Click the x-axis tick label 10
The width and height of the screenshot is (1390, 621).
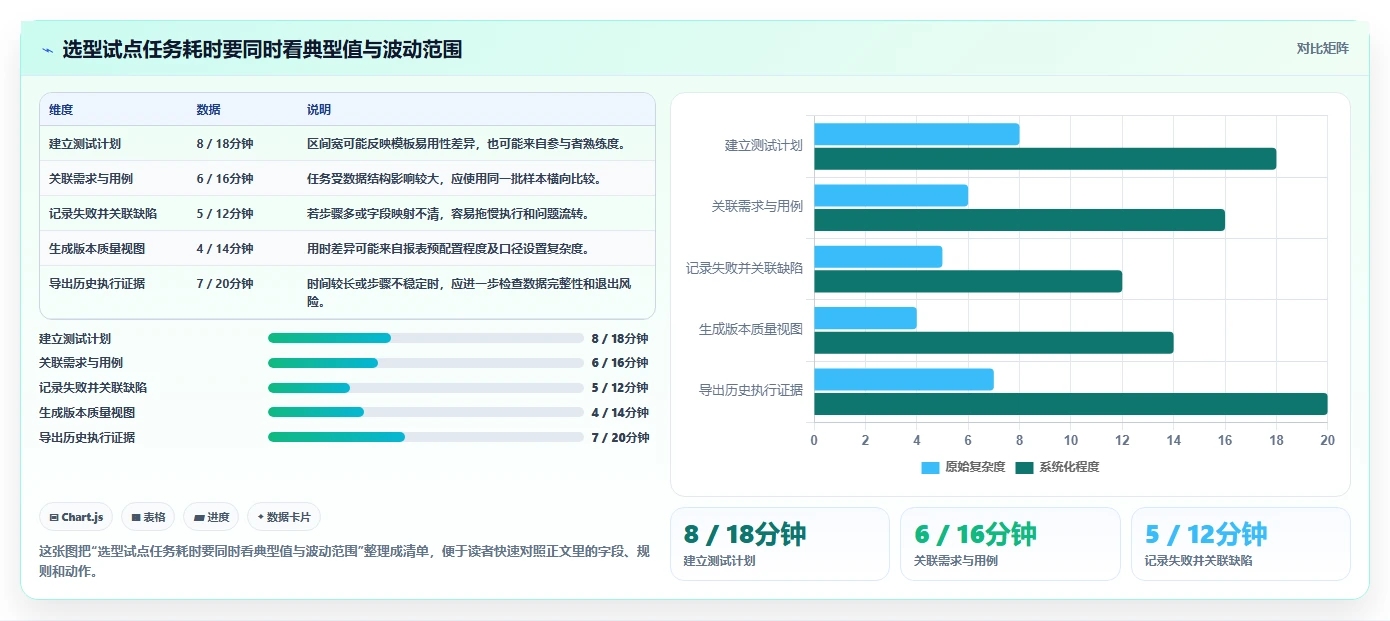[x=1071, y=440]
